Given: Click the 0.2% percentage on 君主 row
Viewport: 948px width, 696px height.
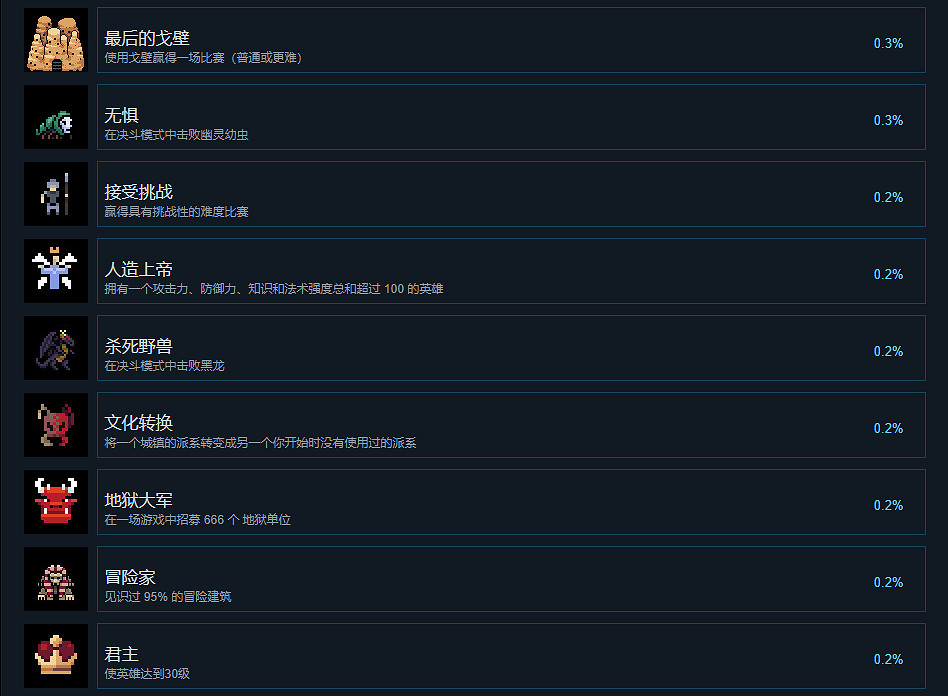Looking at the screenshot, I should 888,659.
